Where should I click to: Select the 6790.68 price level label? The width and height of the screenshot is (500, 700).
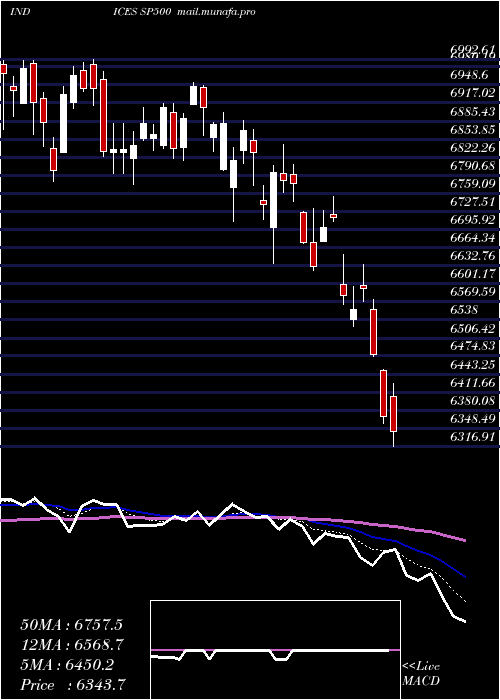[x=472, y=165]
